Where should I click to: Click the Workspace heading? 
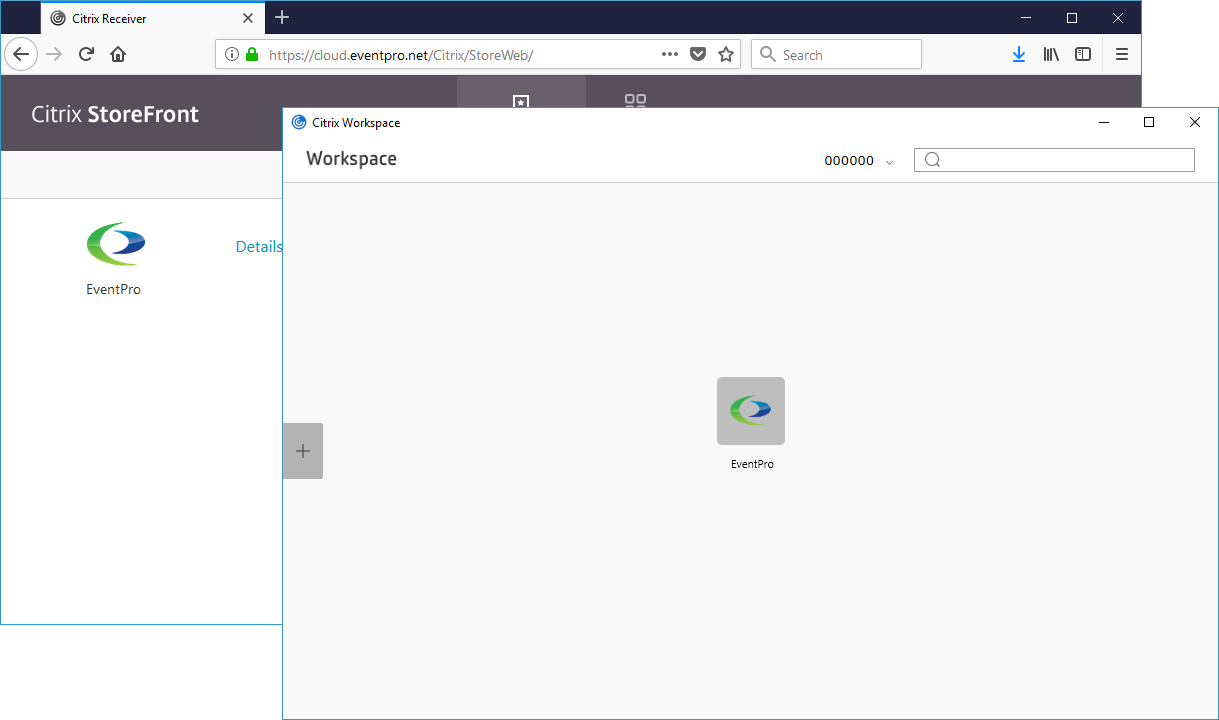[x=351, y=159]
